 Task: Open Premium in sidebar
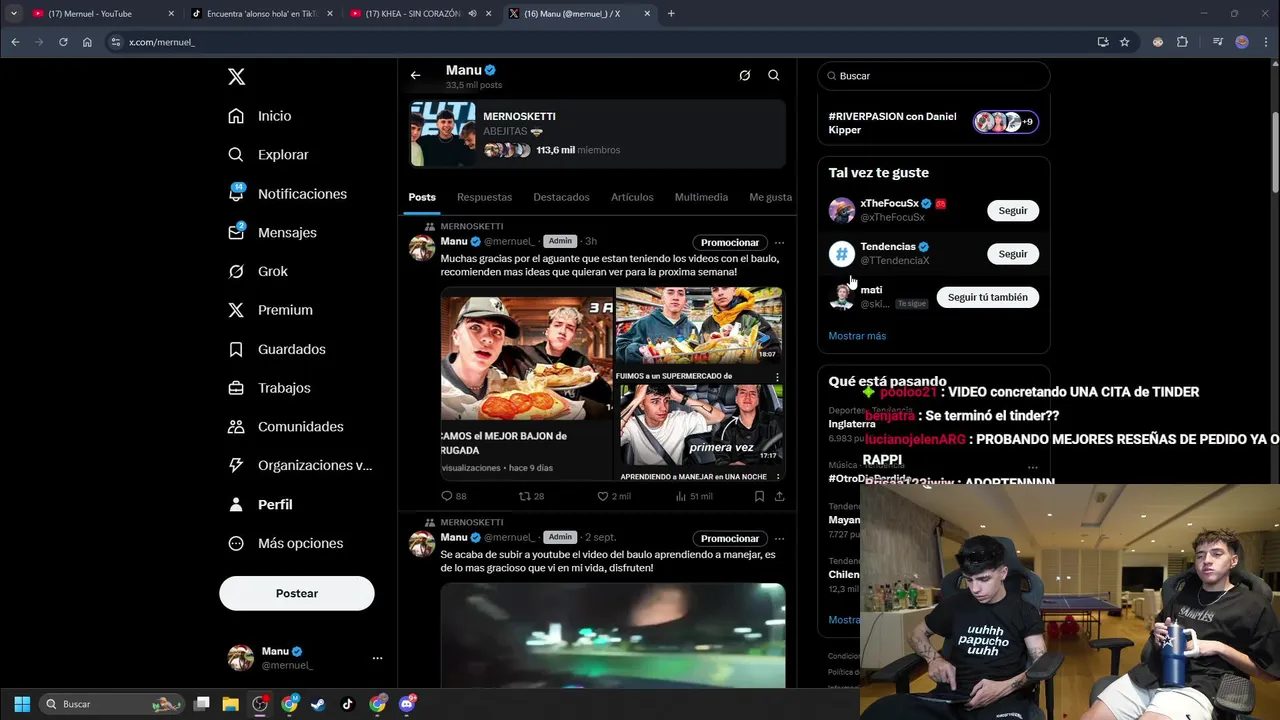coord(270,310)
